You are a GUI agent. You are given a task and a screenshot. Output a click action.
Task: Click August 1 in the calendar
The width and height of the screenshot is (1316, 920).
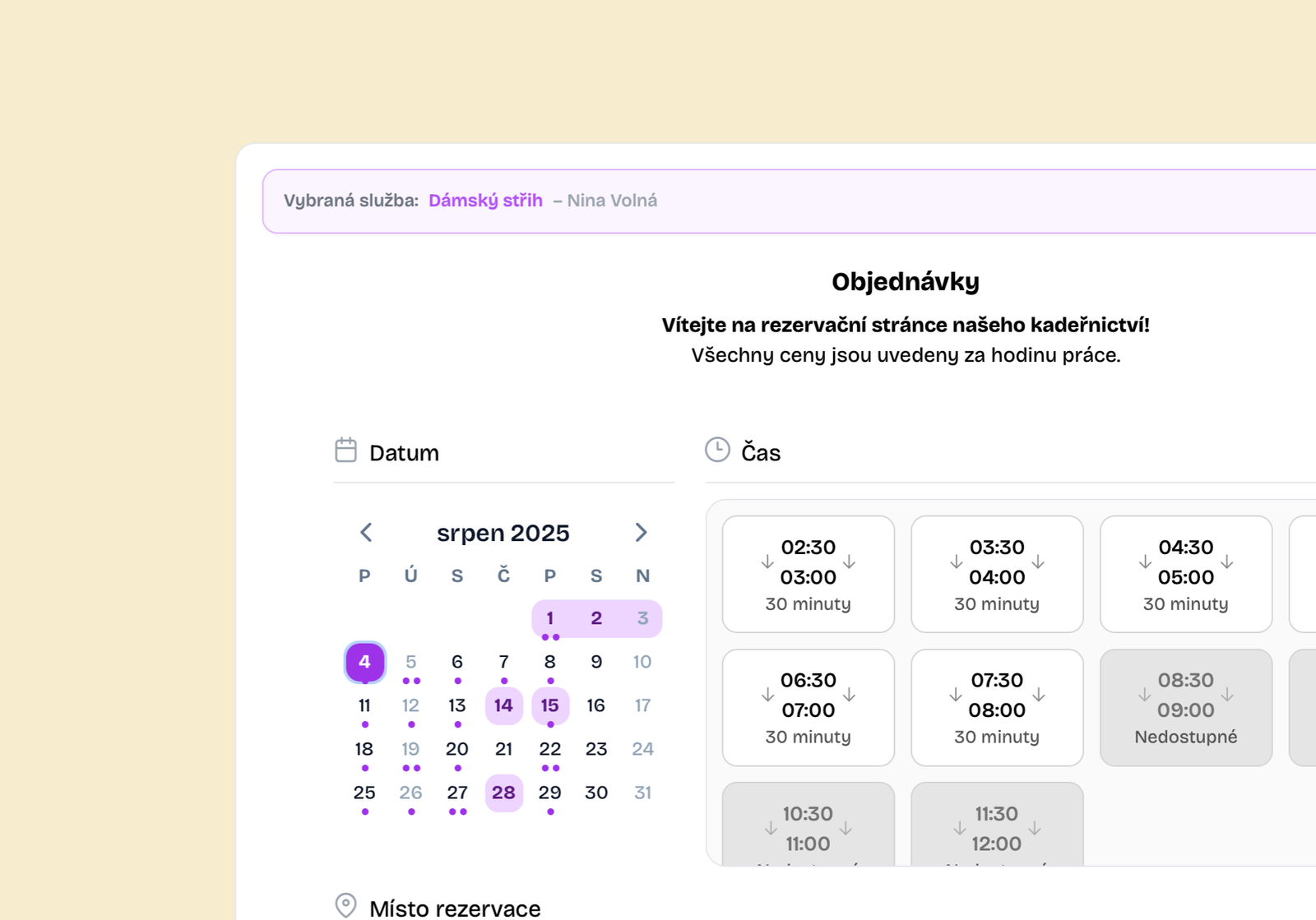pyautogui.click(x=549, y=618)
